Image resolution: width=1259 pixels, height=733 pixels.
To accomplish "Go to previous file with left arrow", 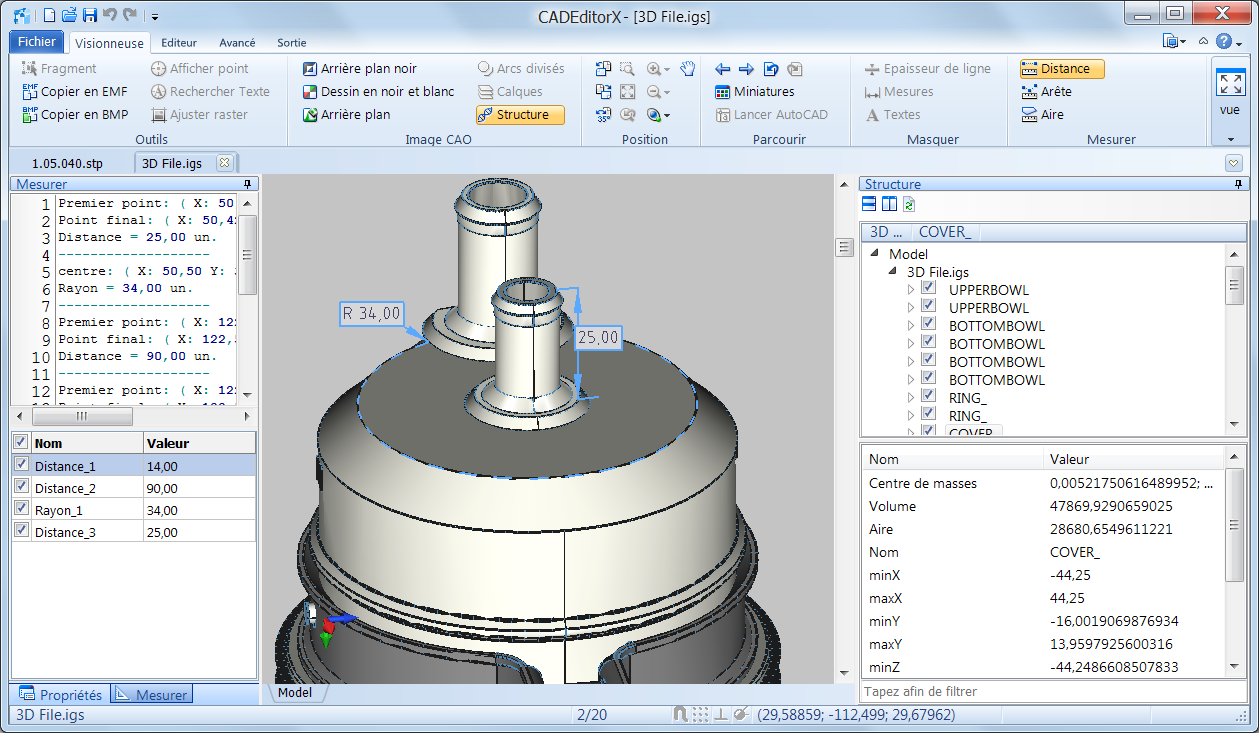I will click(723, 69).
